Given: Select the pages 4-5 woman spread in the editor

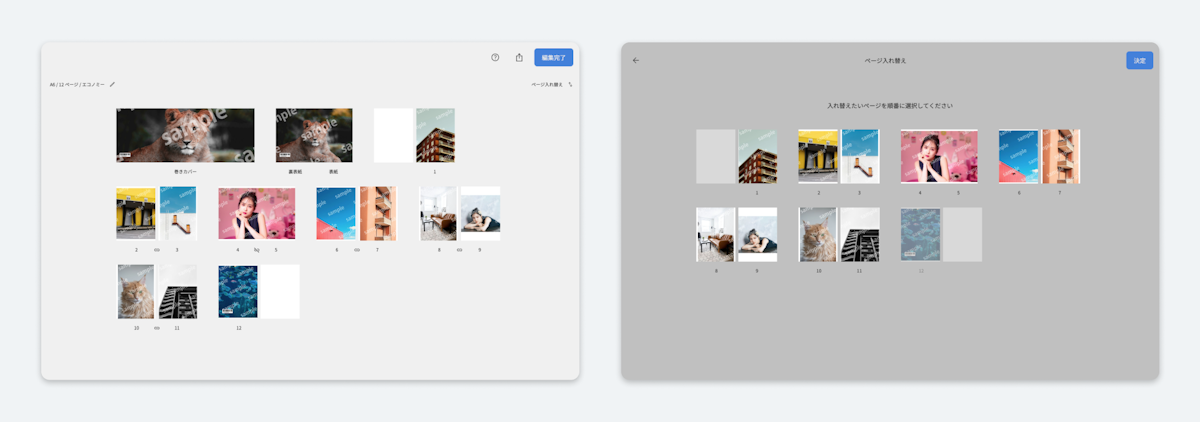Looking at the screenshot, I should tap(257, 213).
